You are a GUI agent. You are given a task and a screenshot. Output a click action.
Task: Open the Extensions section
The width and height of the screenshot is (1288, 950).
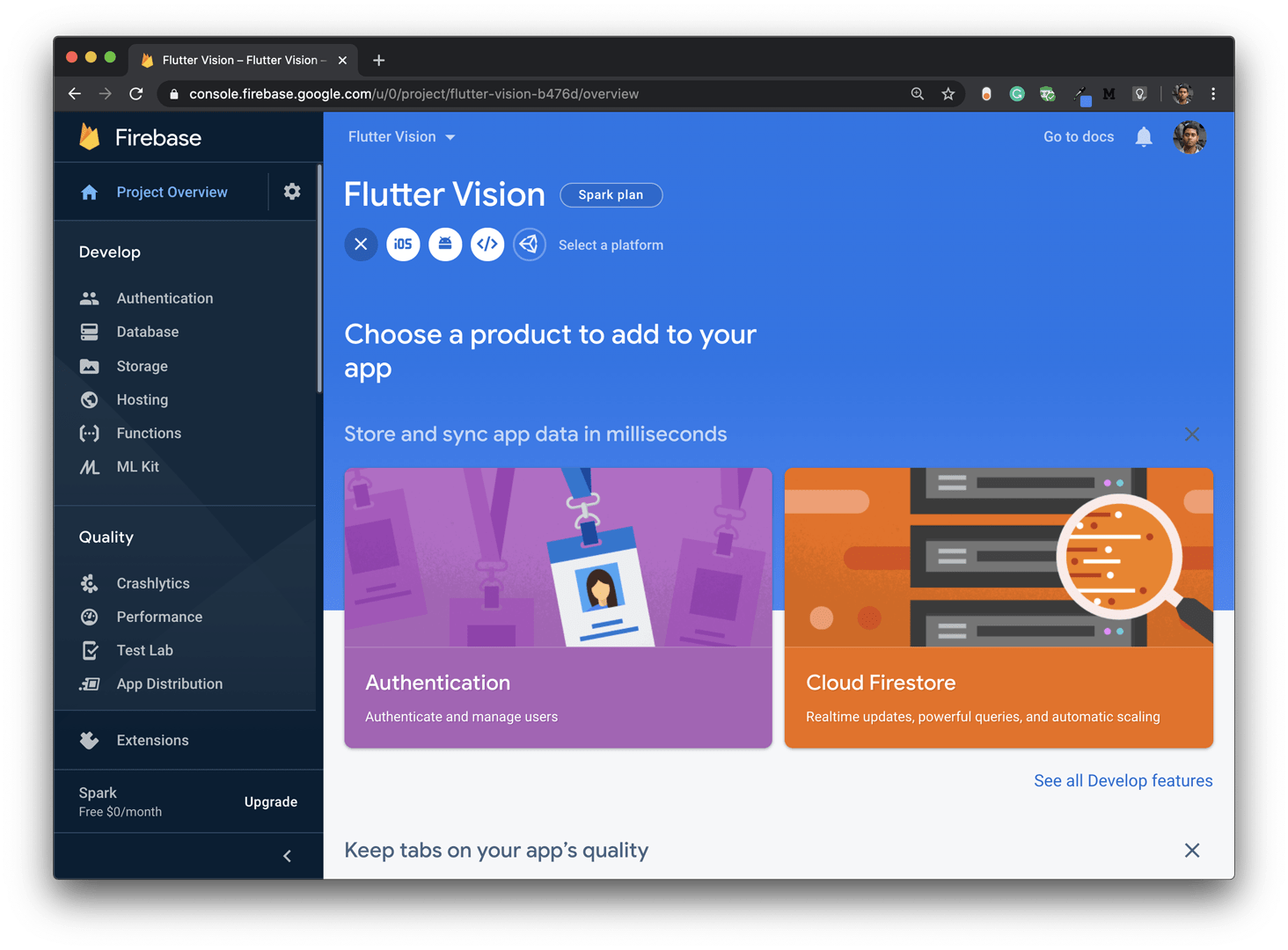152,740
